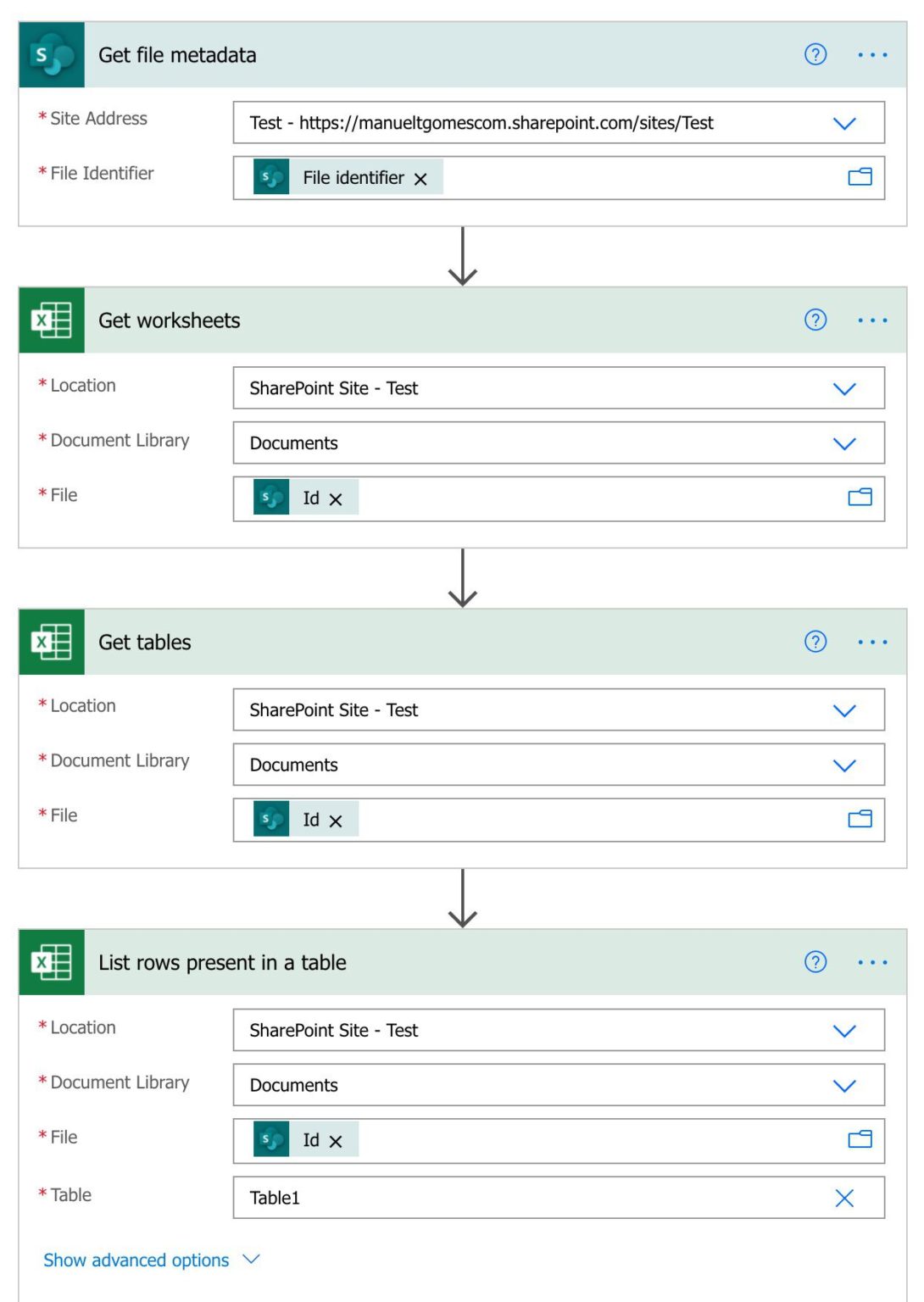Open help for the Get file metadata action
Screen dimensions: 924x1302
pos(815,54)
